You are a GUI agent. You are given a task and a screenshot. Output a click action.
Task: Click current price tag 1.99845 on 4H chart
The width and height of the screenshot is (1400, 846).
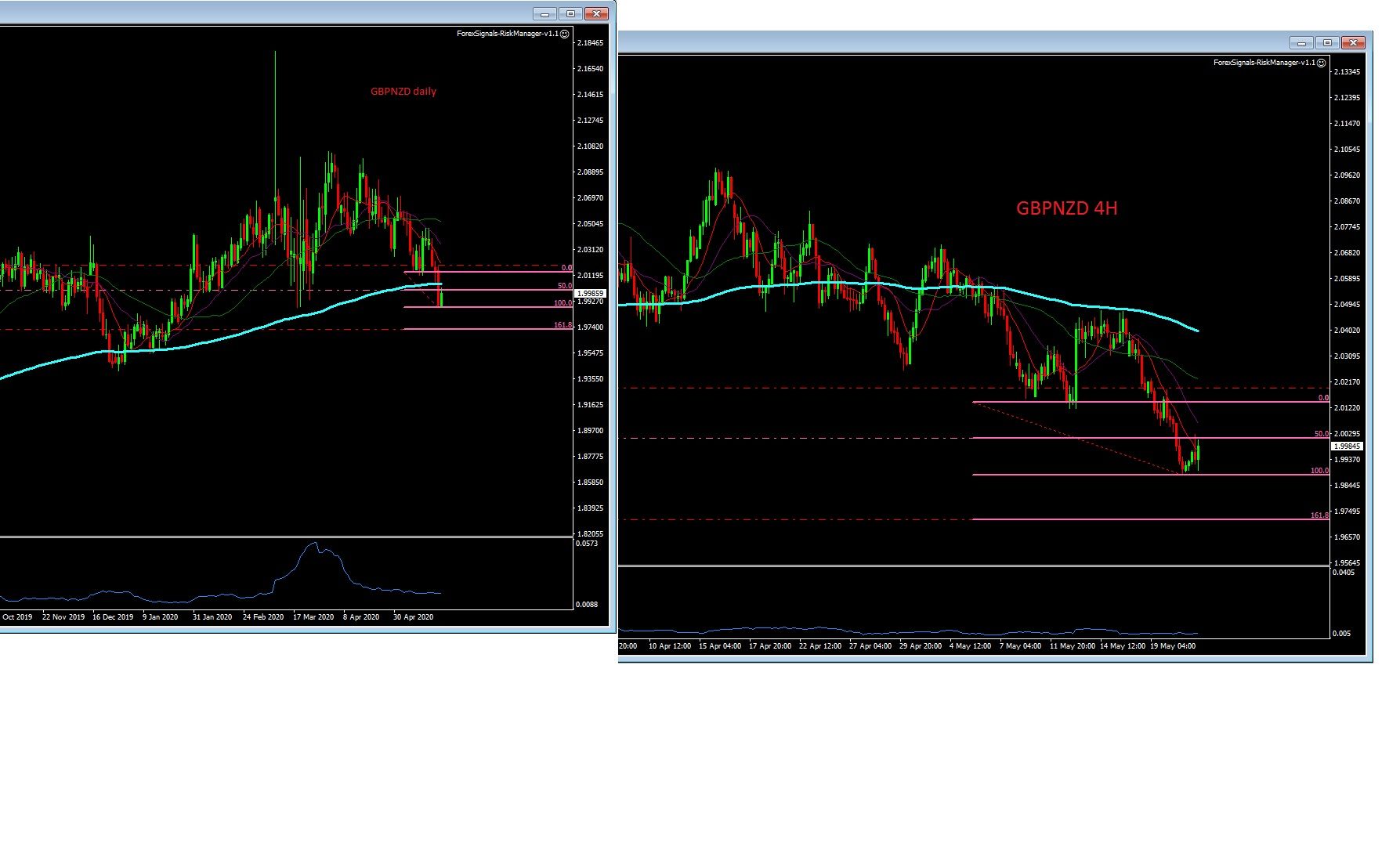pyautogui.click(x=1347, y=446)
